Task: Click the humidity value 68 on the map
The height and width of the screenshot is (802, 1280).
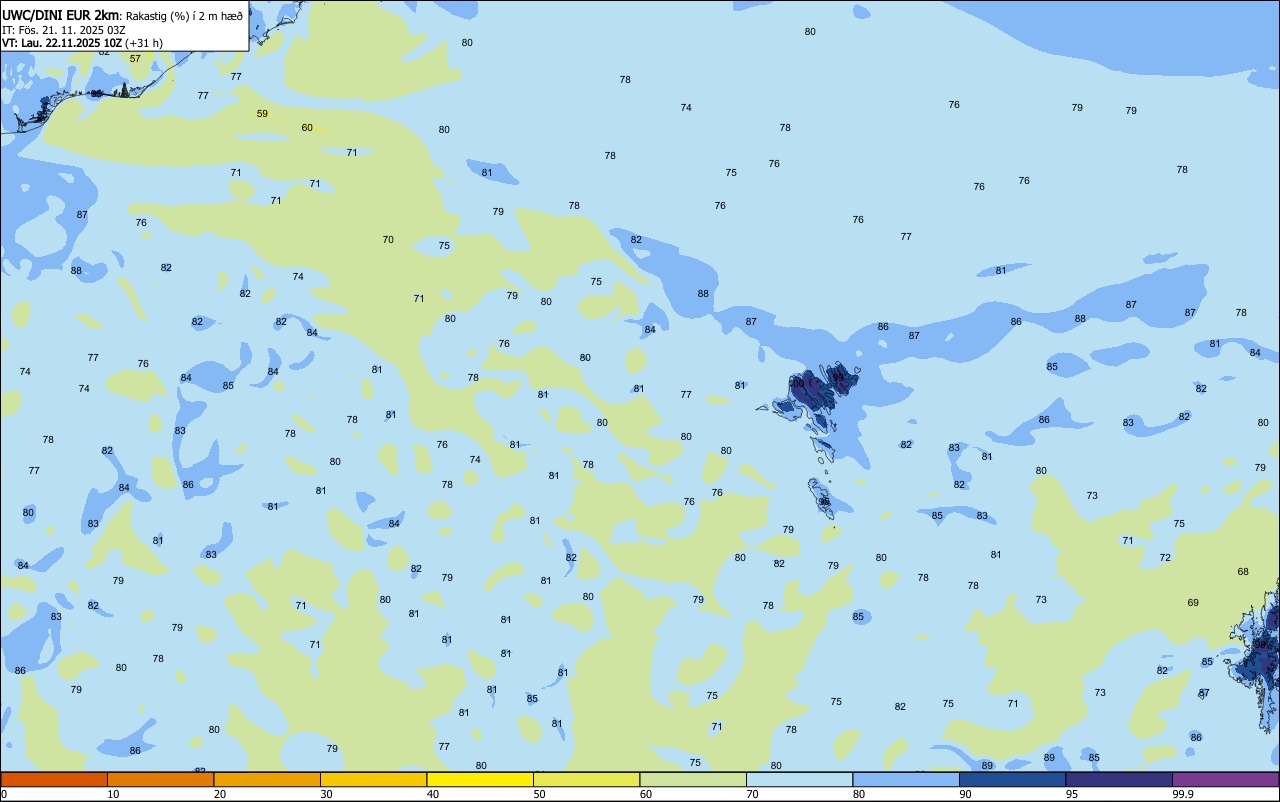Action: coord(1243,572)
